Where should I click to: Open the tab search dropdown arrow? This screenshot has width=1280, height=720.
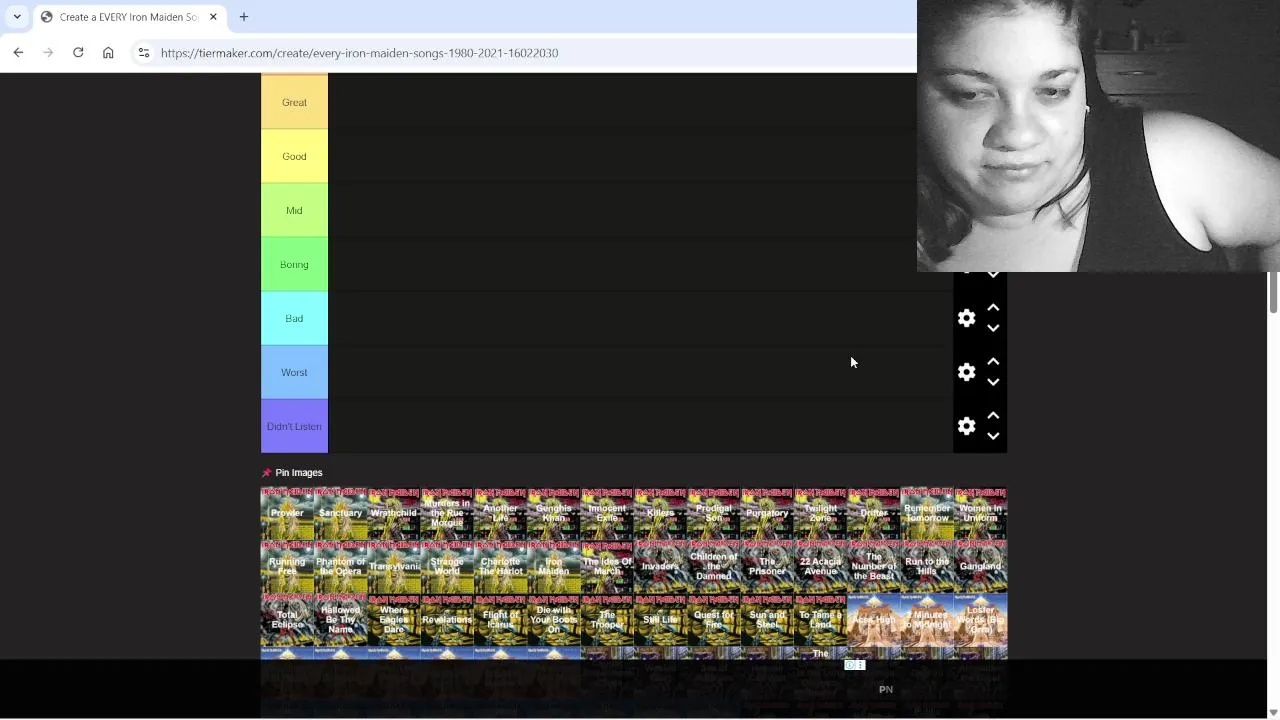(x=17, y=17)
